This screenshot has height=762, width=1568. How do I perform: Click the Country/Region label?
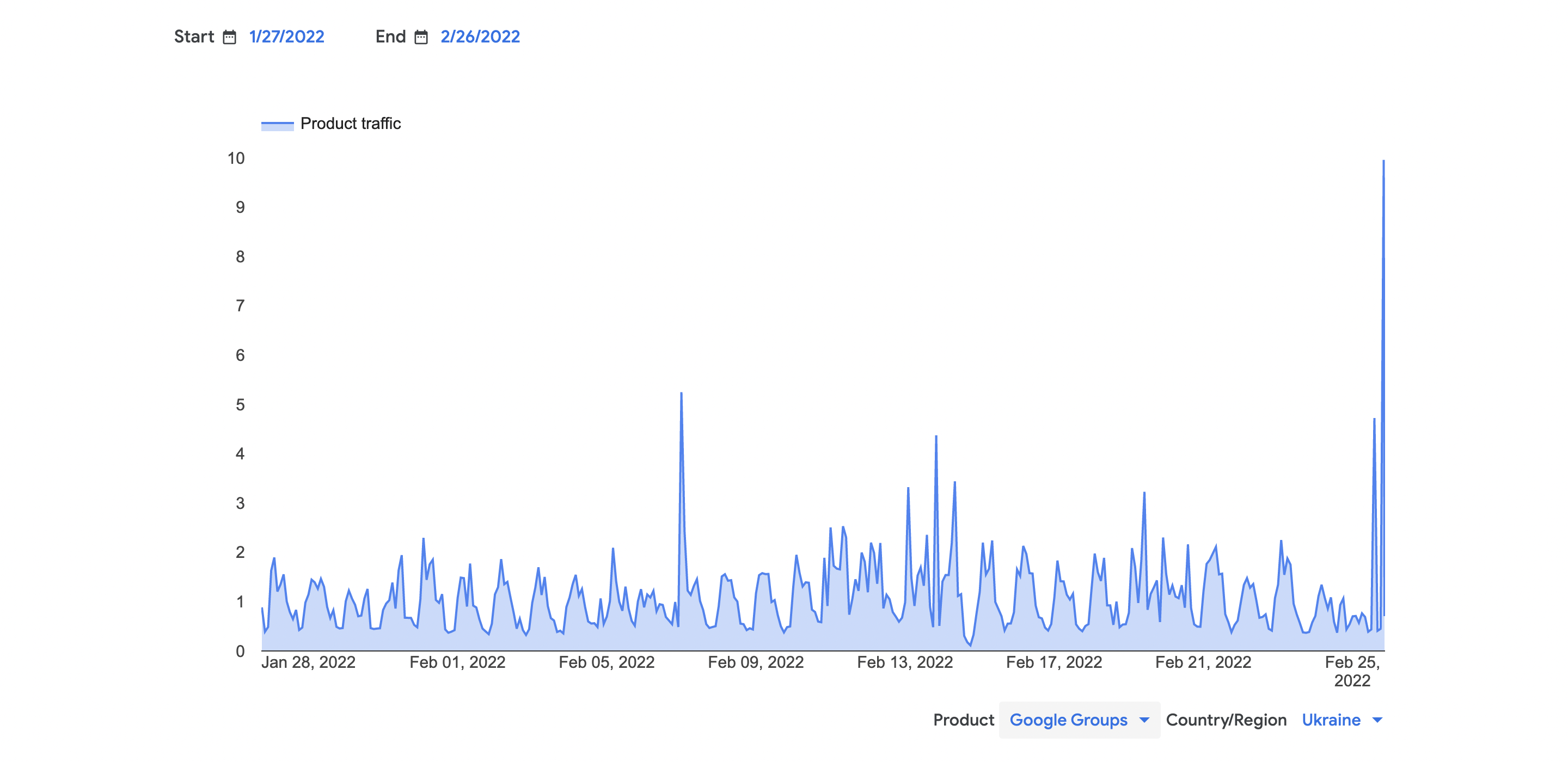1226,720
